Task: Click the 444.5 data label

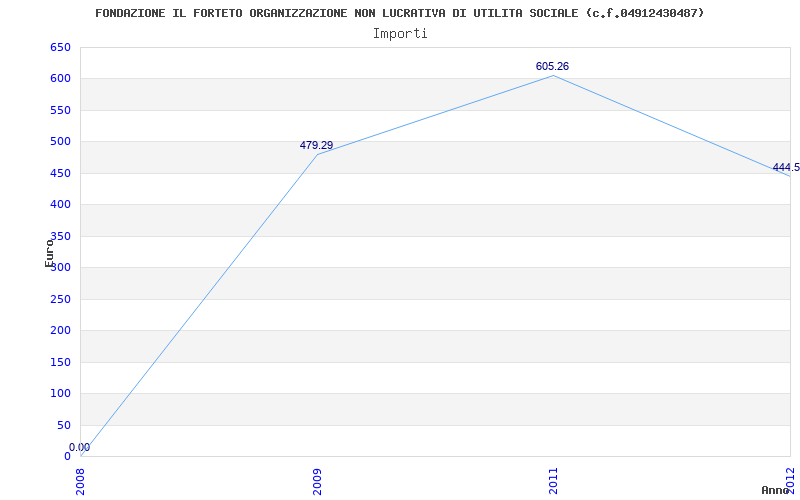Action: [786, 168]
